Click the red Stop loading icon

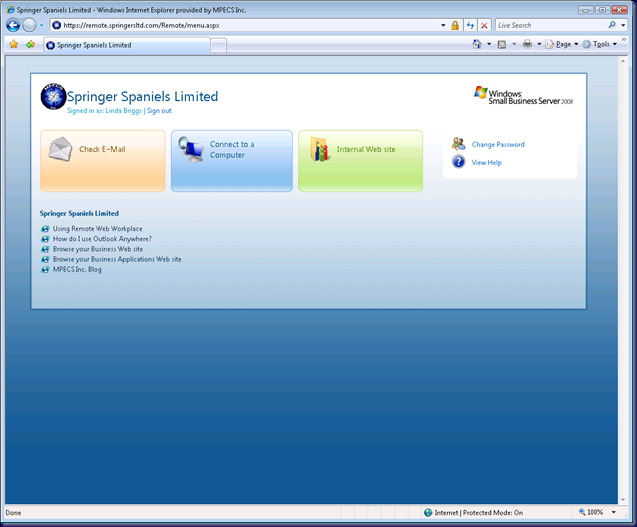point(484,25)
